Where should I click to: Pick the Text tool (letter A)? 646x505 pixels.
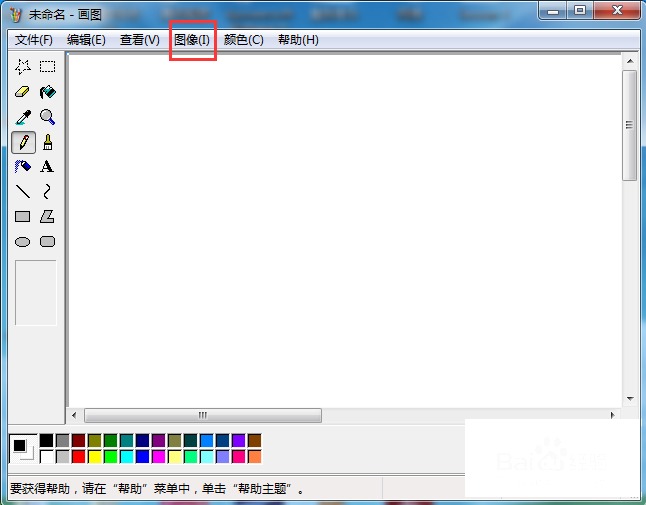47,167
